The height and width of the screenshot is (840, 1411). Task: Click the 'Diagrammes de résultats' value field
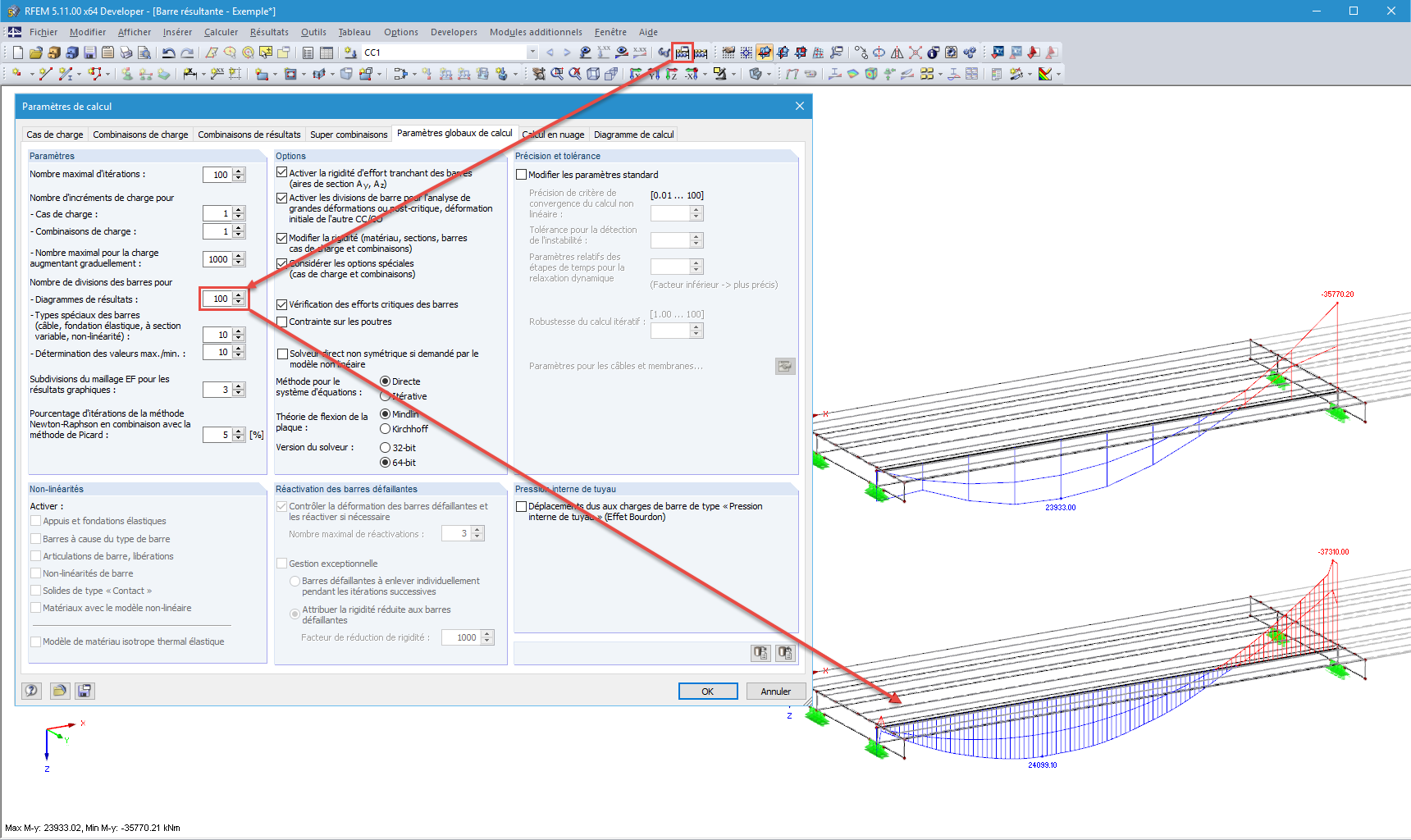pos(218,299)
